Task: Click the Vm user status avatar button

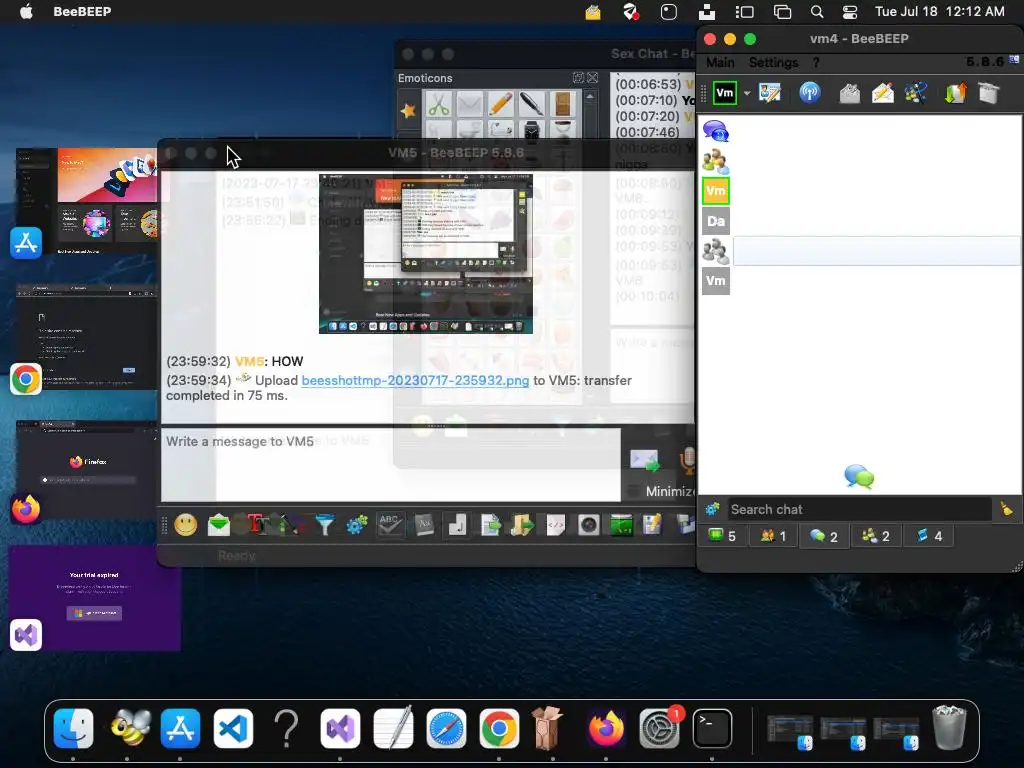Action: pos(725,93)
